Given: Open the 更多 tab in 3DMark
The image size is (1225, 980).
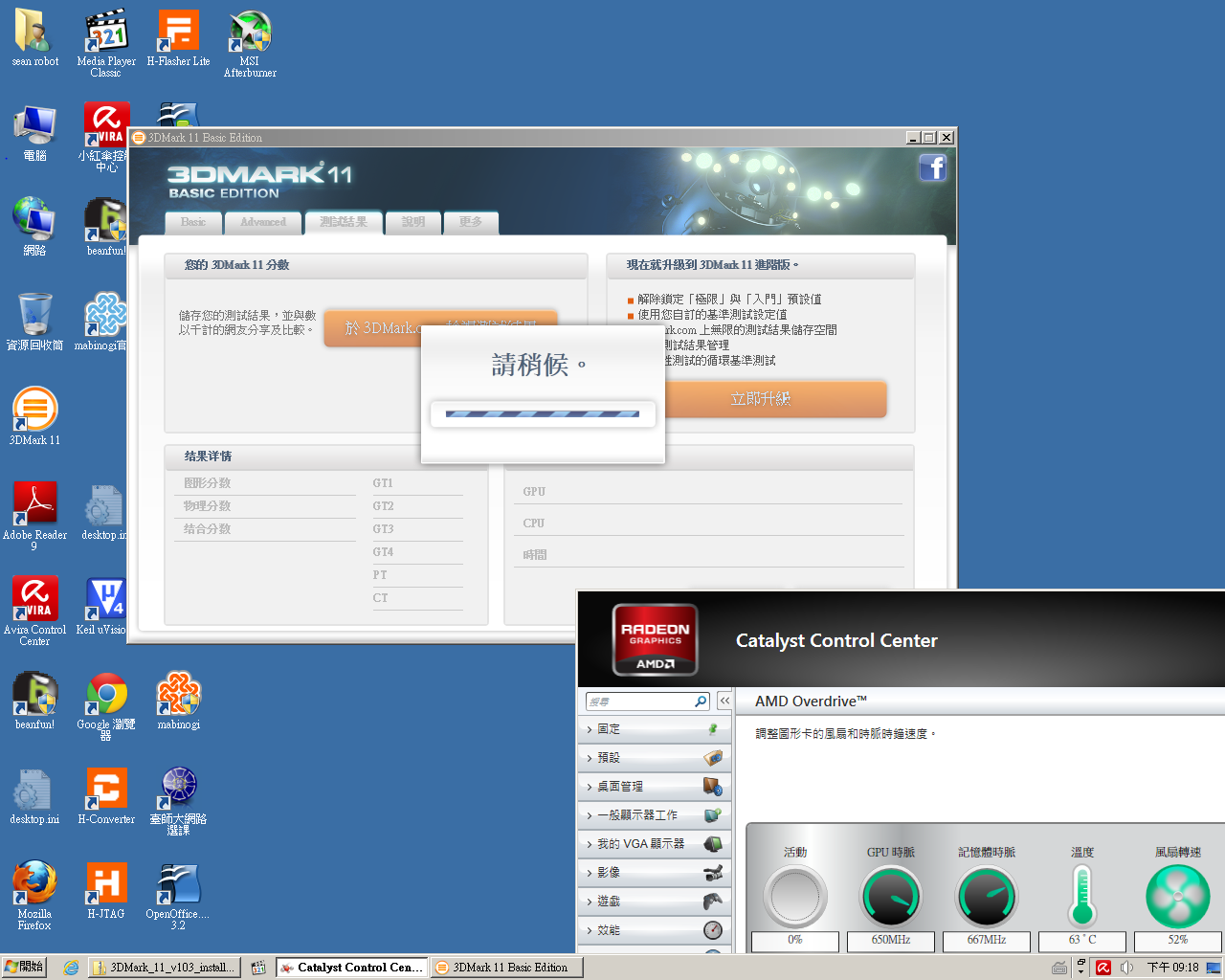Looking at the screenshot, I should pyautogui.click(x=471, y=222).
